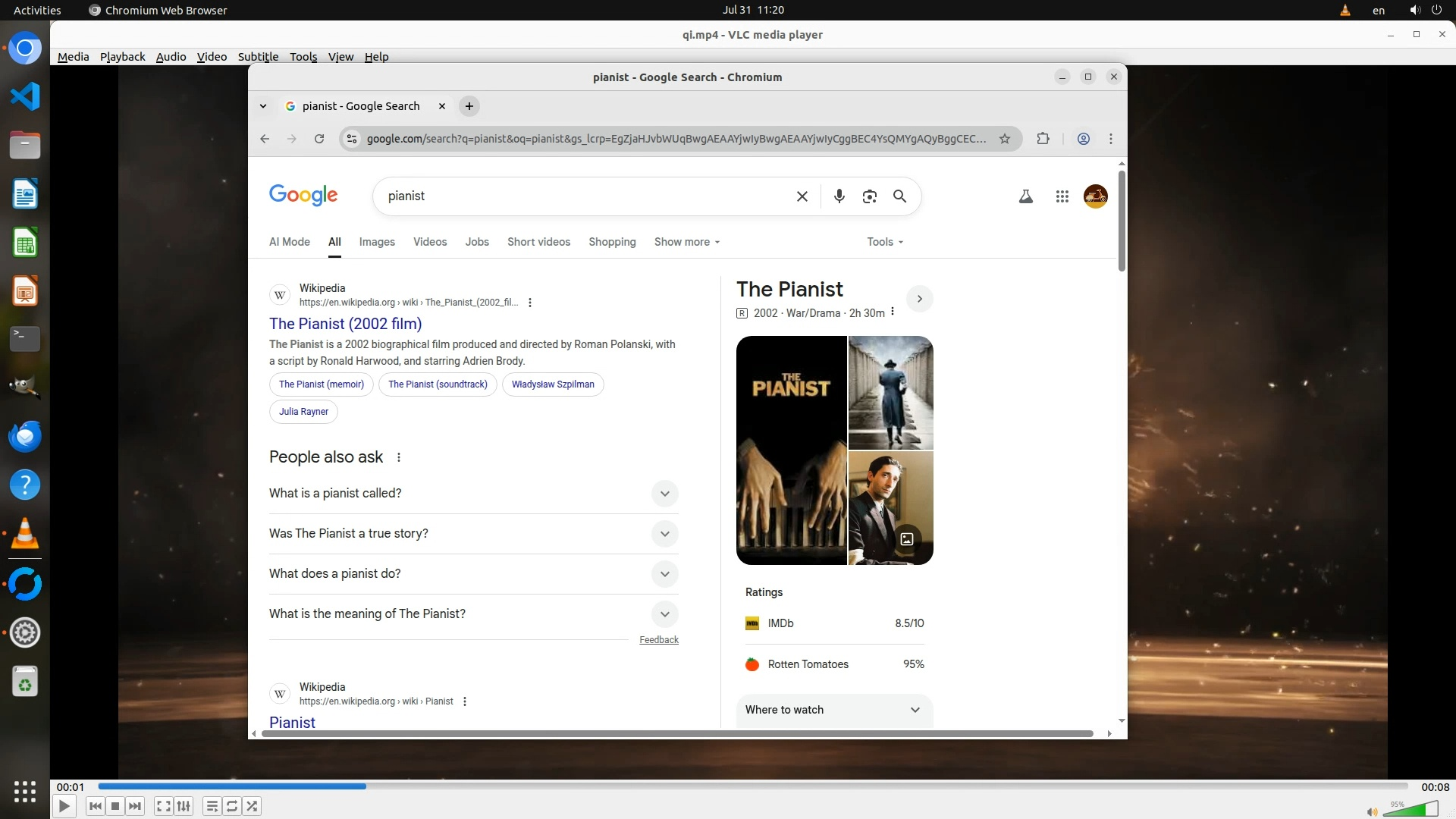The image size is (1456, 819).
Task: Open the Google apps grid icon
Action: (1062, 196)
